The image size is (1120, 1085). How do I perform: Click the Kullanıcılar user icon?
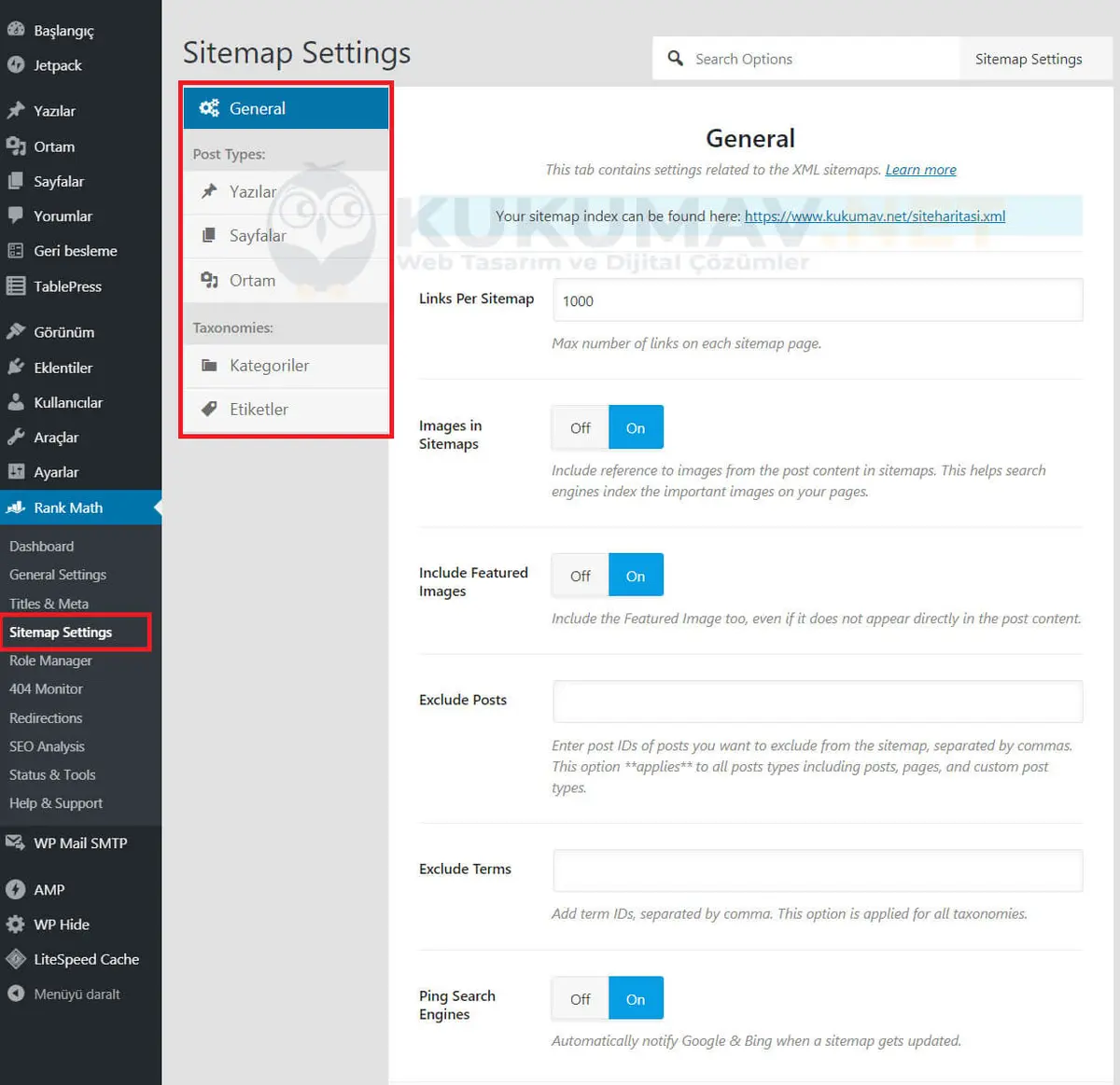point(16,402)
